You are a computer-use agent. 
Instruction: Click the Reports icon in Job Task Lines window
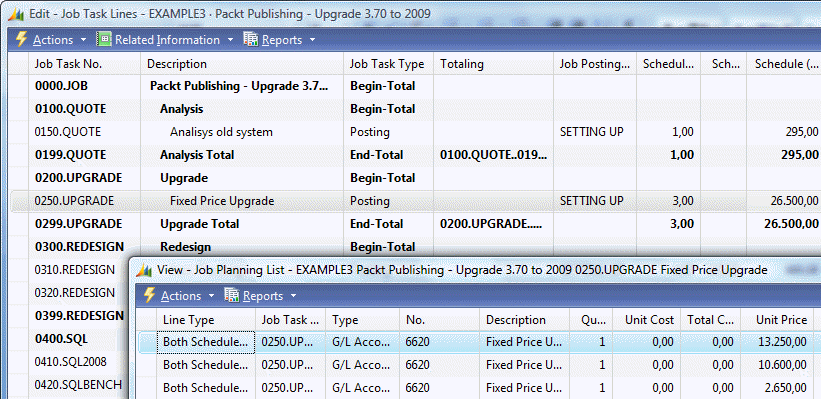point(251,39)
